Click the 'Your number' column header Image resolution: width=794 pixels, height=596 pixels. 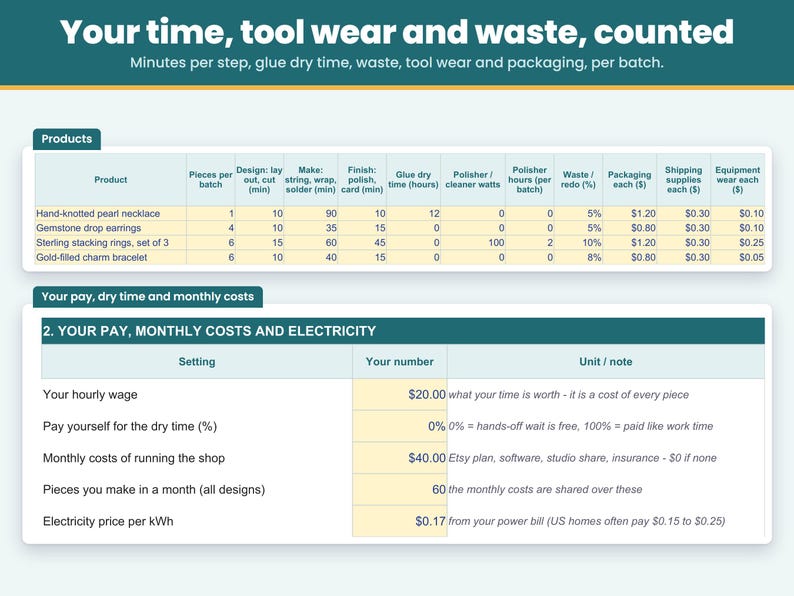point(400,362)
